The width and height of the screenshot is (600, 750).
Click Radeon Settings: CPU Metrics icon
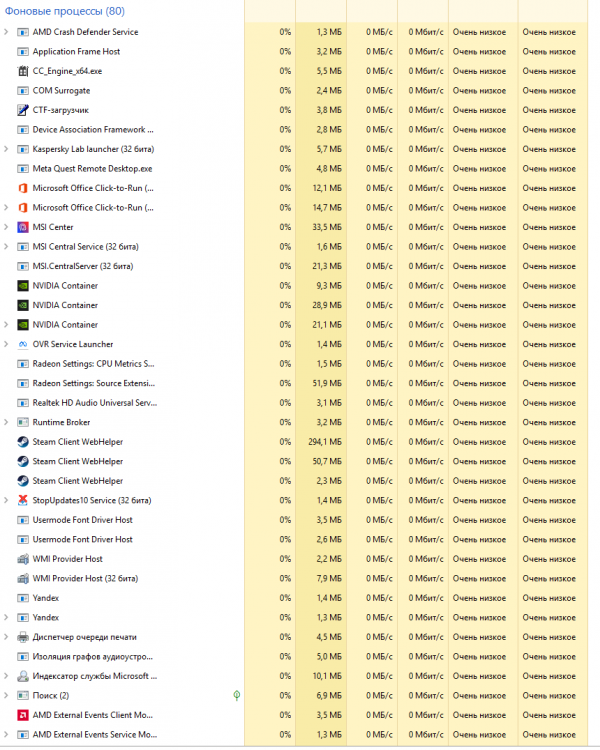22,364
